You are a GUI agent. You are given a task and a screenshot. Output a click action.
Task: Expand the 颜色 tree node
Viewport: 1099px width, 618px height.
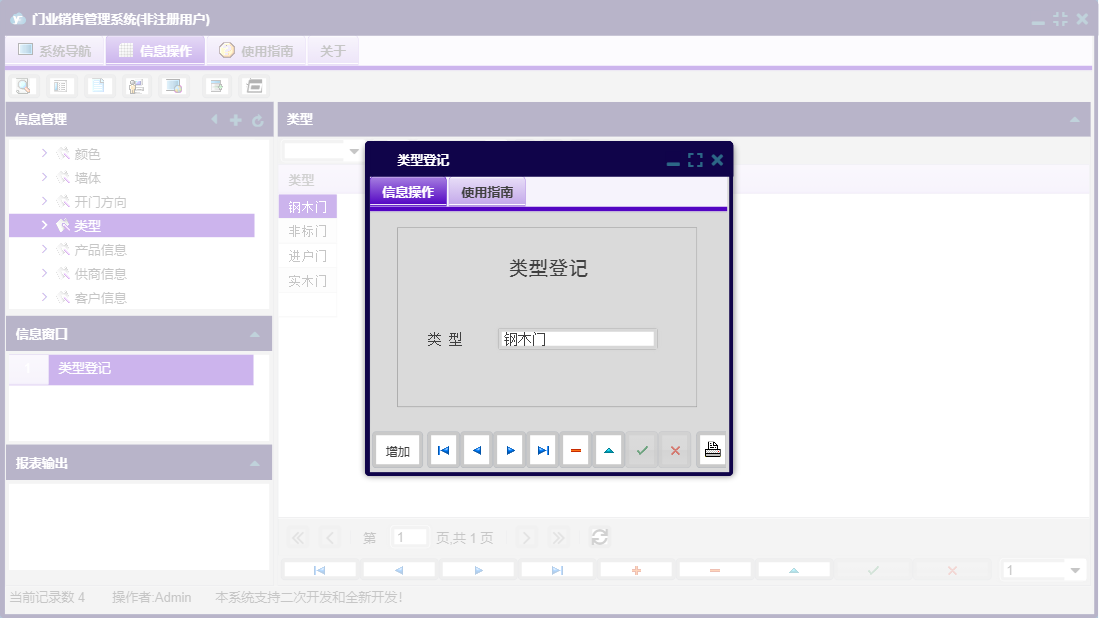43,153
